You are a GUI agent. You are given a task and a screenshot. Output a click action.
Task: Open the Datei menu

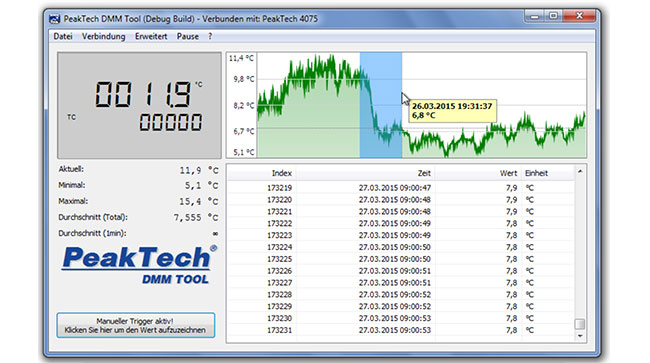tap(63, 36)
